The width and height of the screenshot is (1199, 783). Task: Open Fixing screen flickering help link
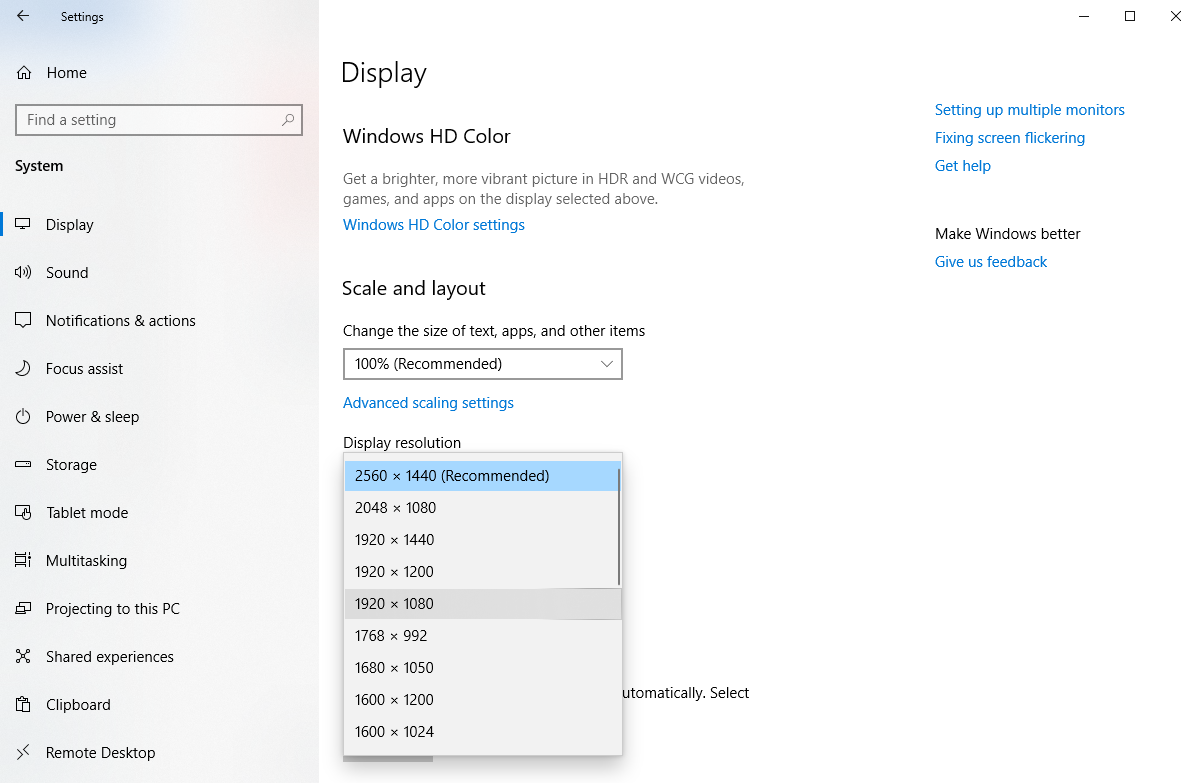pos(1009,138)
